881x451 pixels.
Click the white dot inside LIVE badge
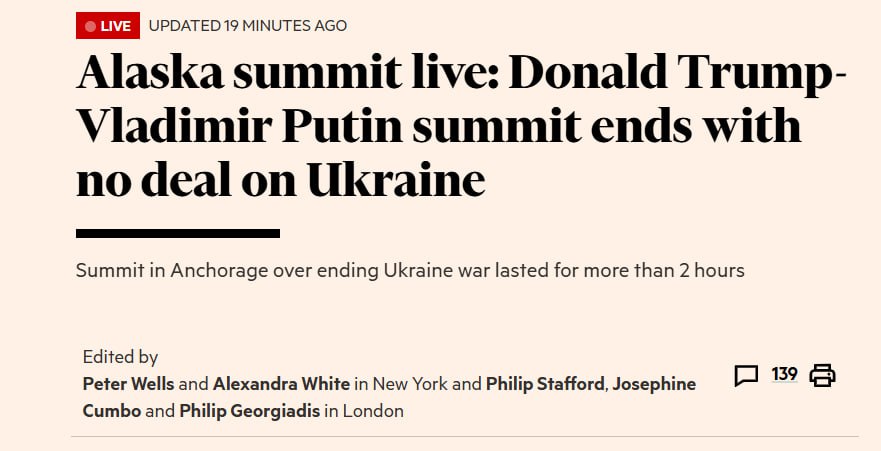91,26
